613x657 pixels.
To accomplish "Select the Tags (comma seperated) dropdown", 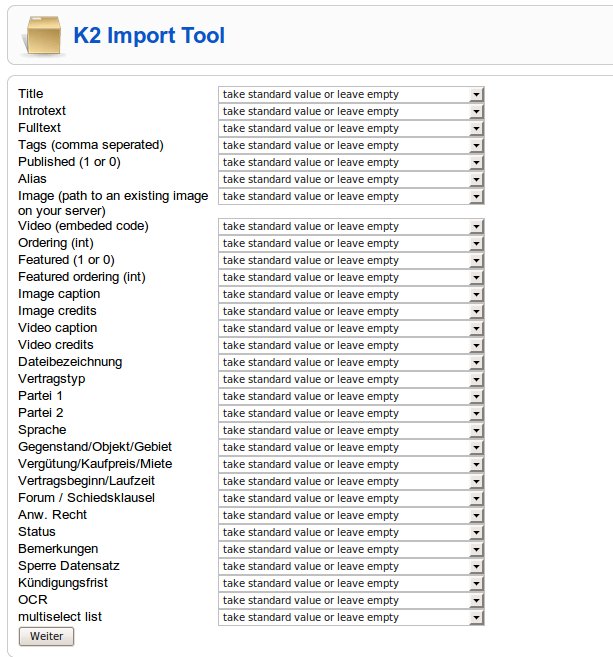I will click(x=351, y=145).
